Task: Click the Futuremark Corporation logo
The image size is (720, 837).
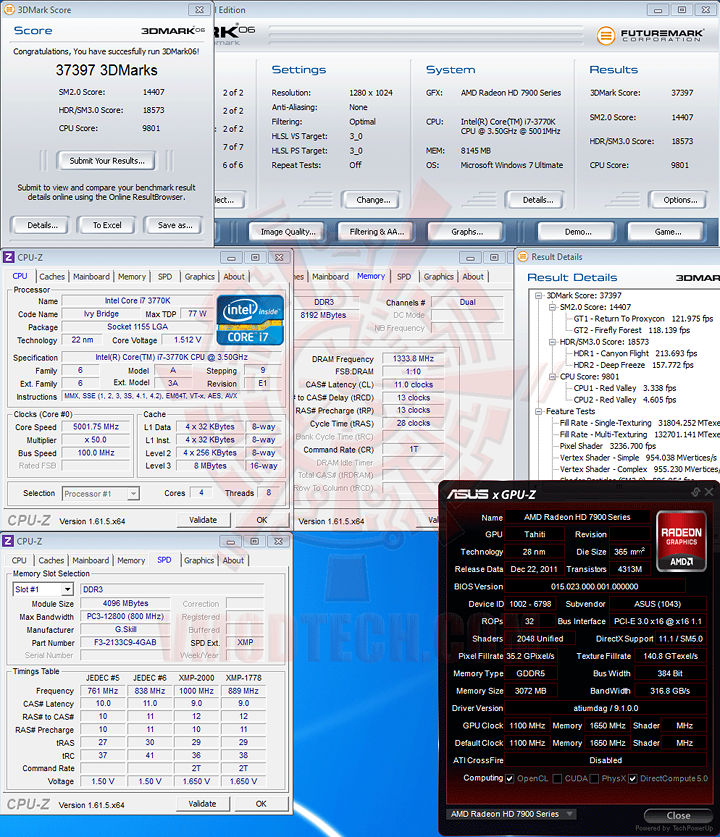Action: click(x=650, y=35)
